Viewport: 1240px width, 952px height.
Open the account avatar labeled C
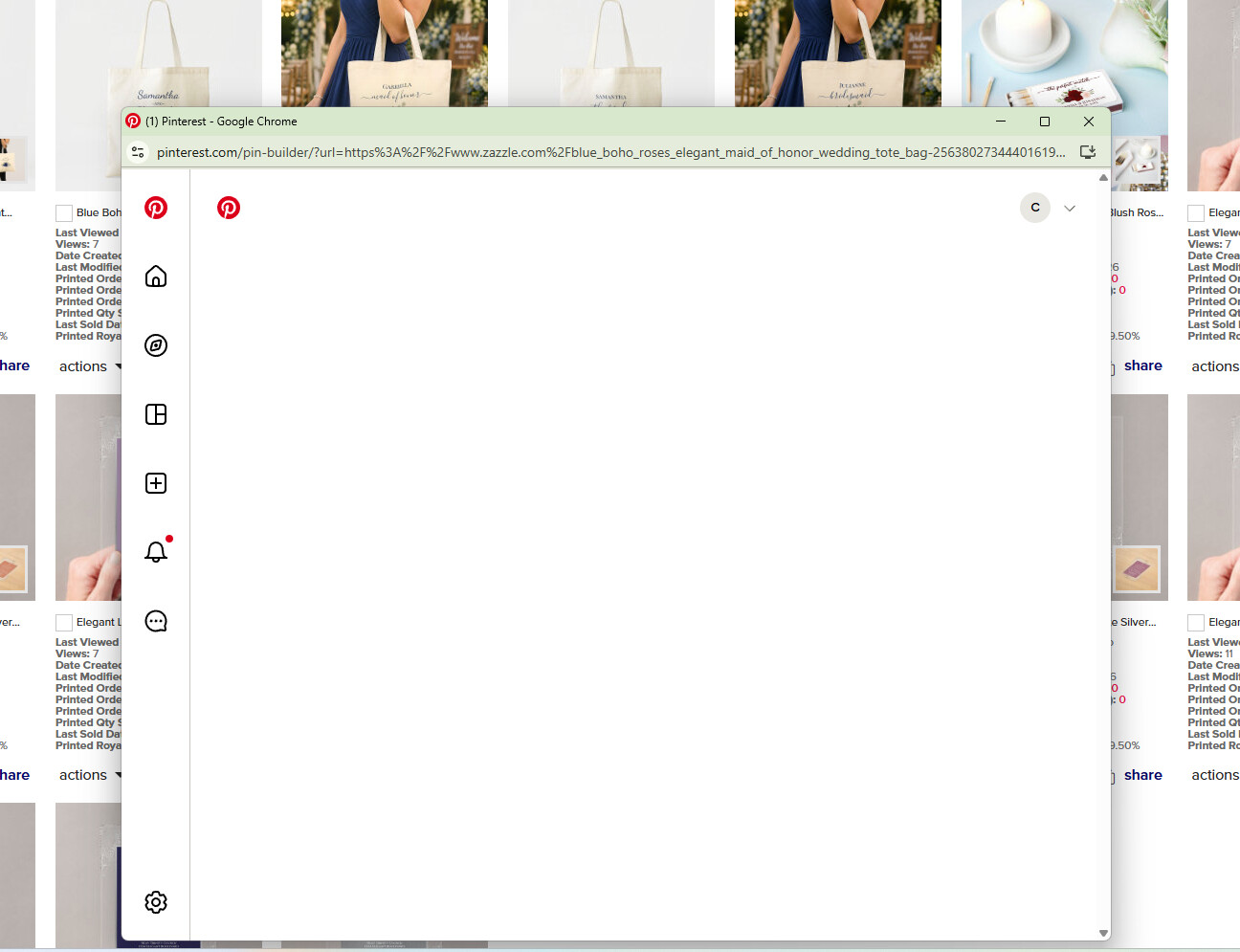click(x=1035, y=208)
